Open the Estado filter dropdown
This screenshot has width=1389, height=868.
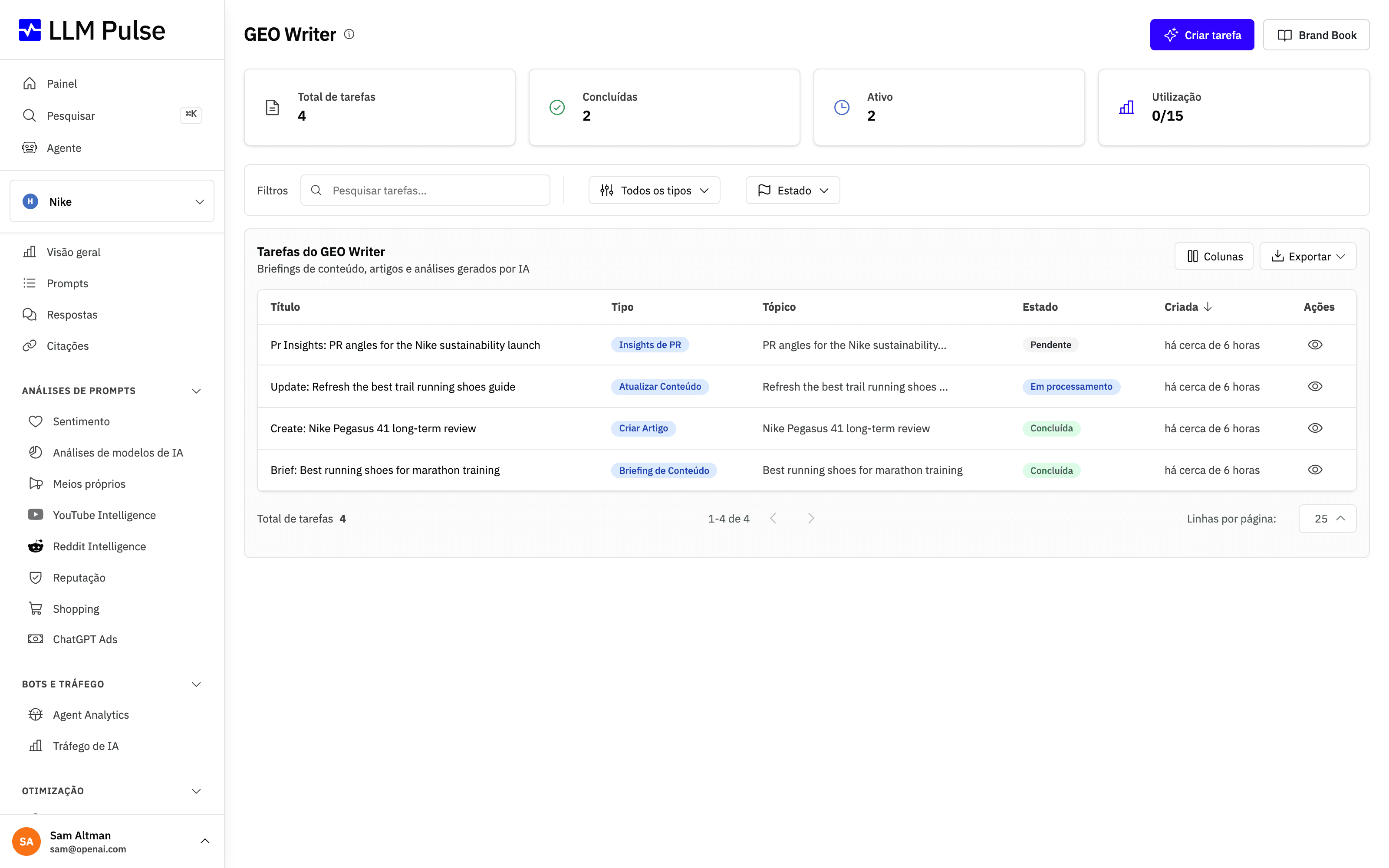[793, 190]
